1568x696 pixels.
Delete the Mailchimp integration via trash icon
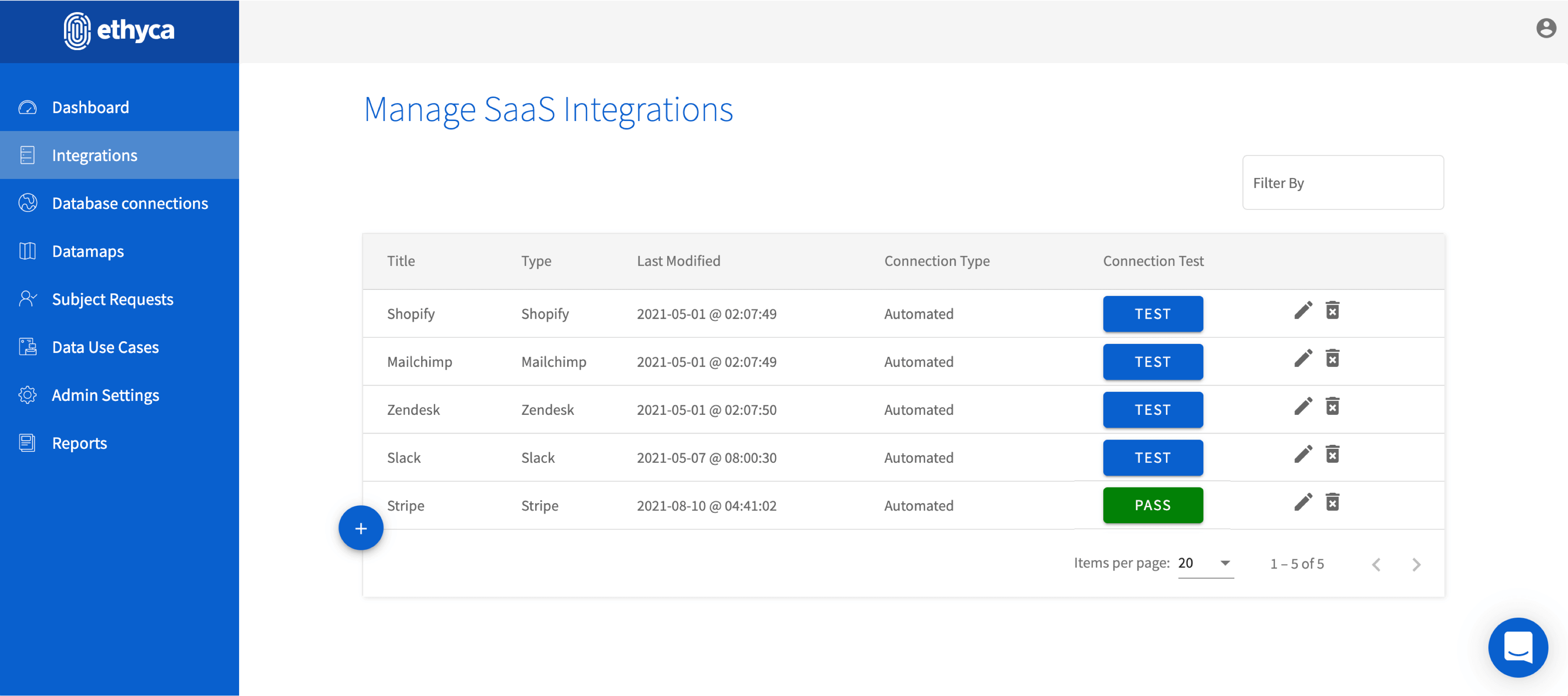1332,359
